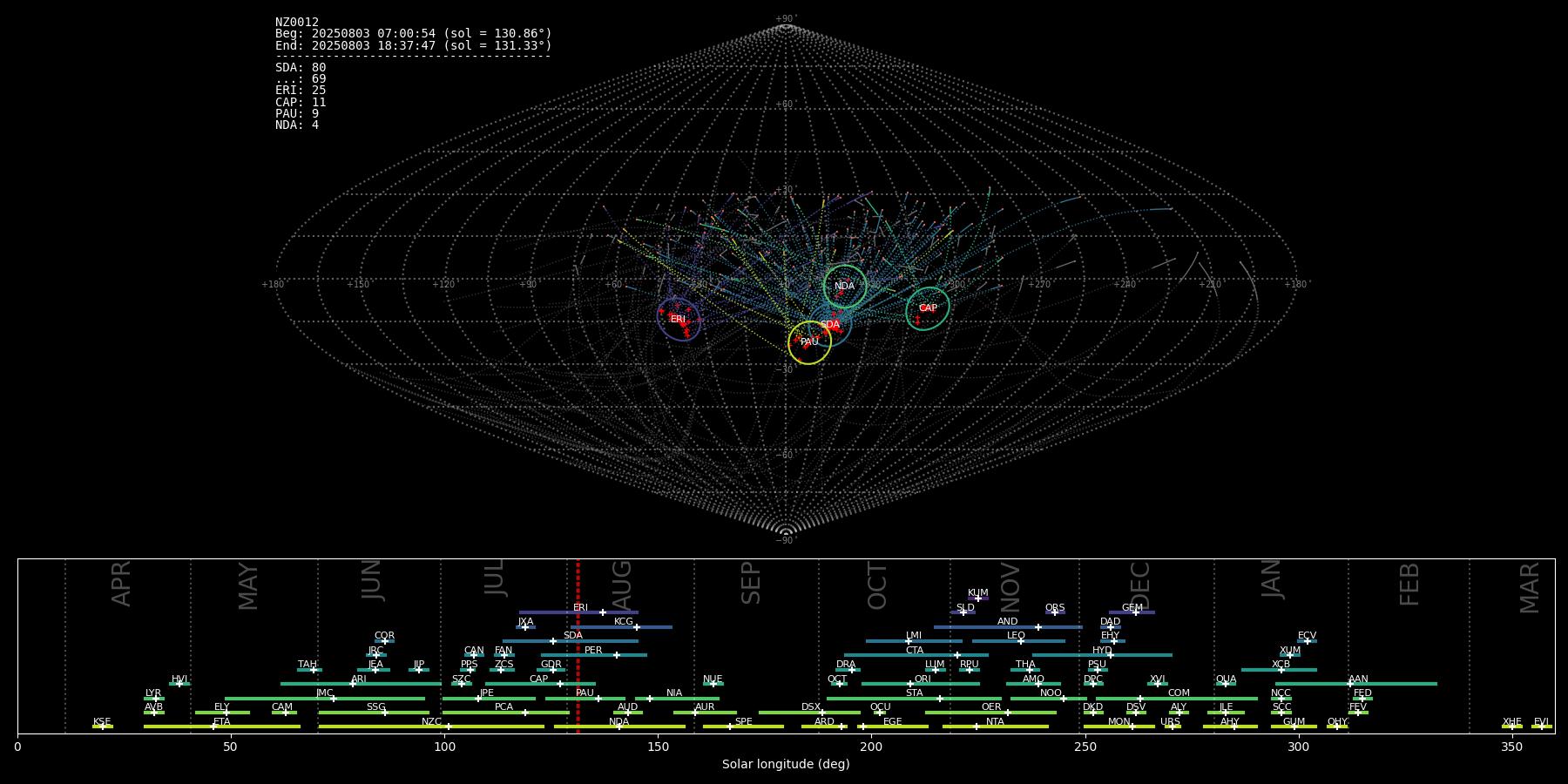1568x784 pixels.
Task: Click the COR shower bar in timeline
Action: [x=384, y=641]
